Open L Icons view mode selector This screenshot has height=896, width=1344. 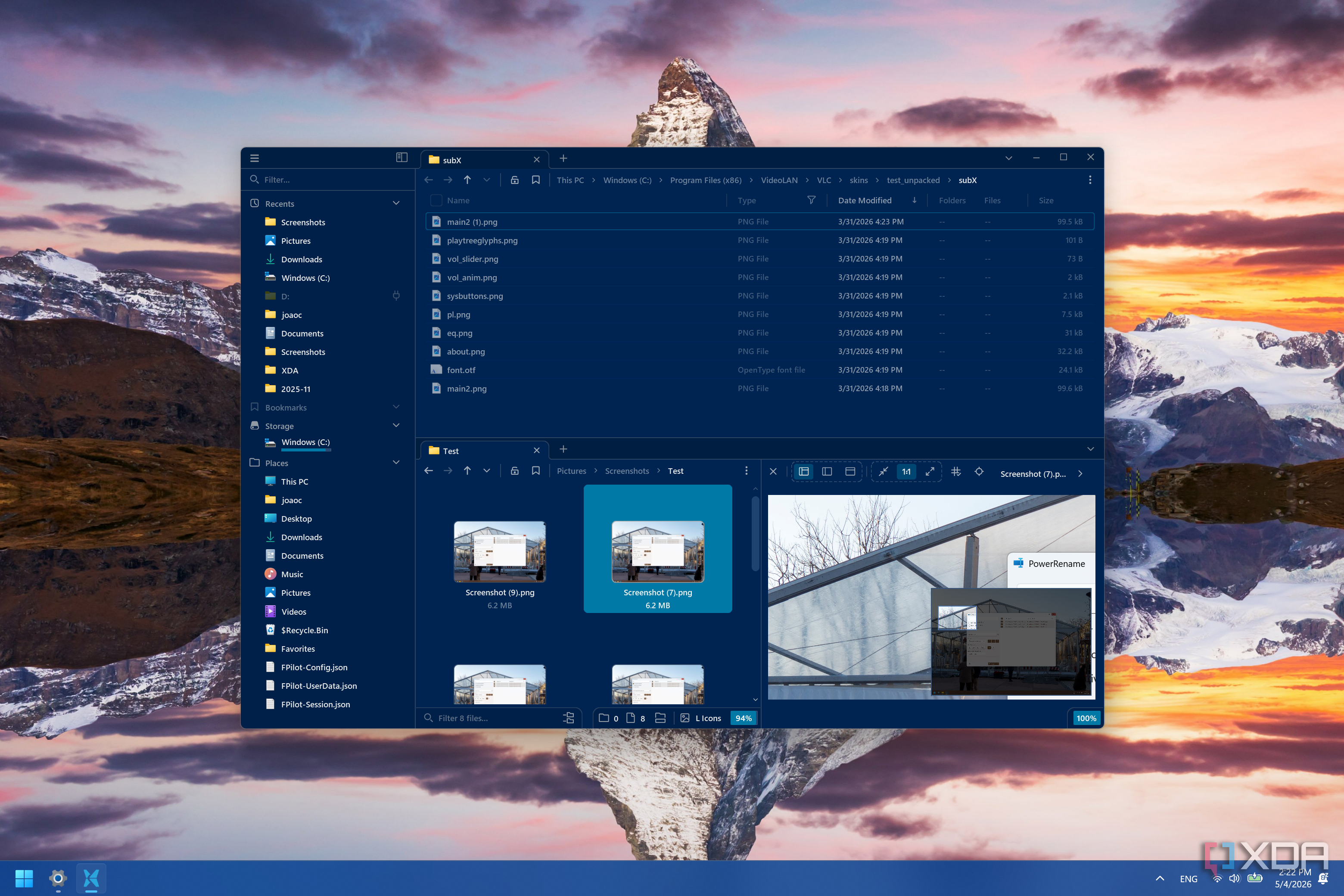701,718
